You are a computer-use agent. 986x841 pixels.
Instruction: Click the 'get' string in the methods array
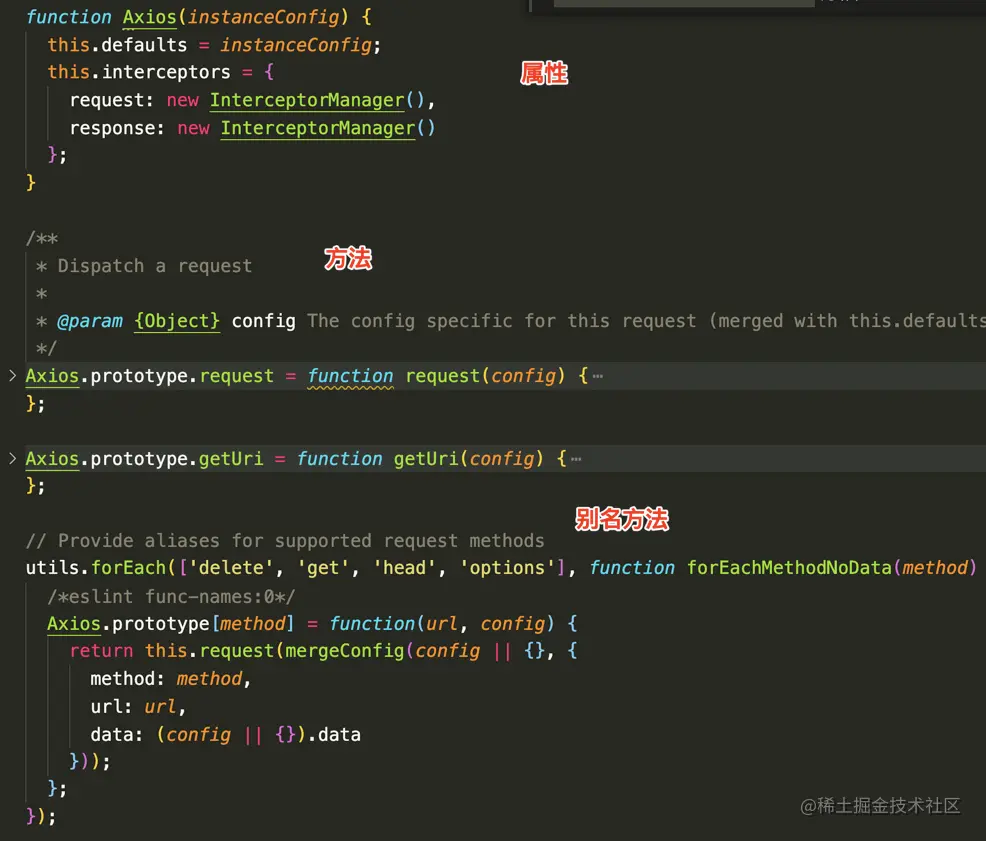pos(323,568)
